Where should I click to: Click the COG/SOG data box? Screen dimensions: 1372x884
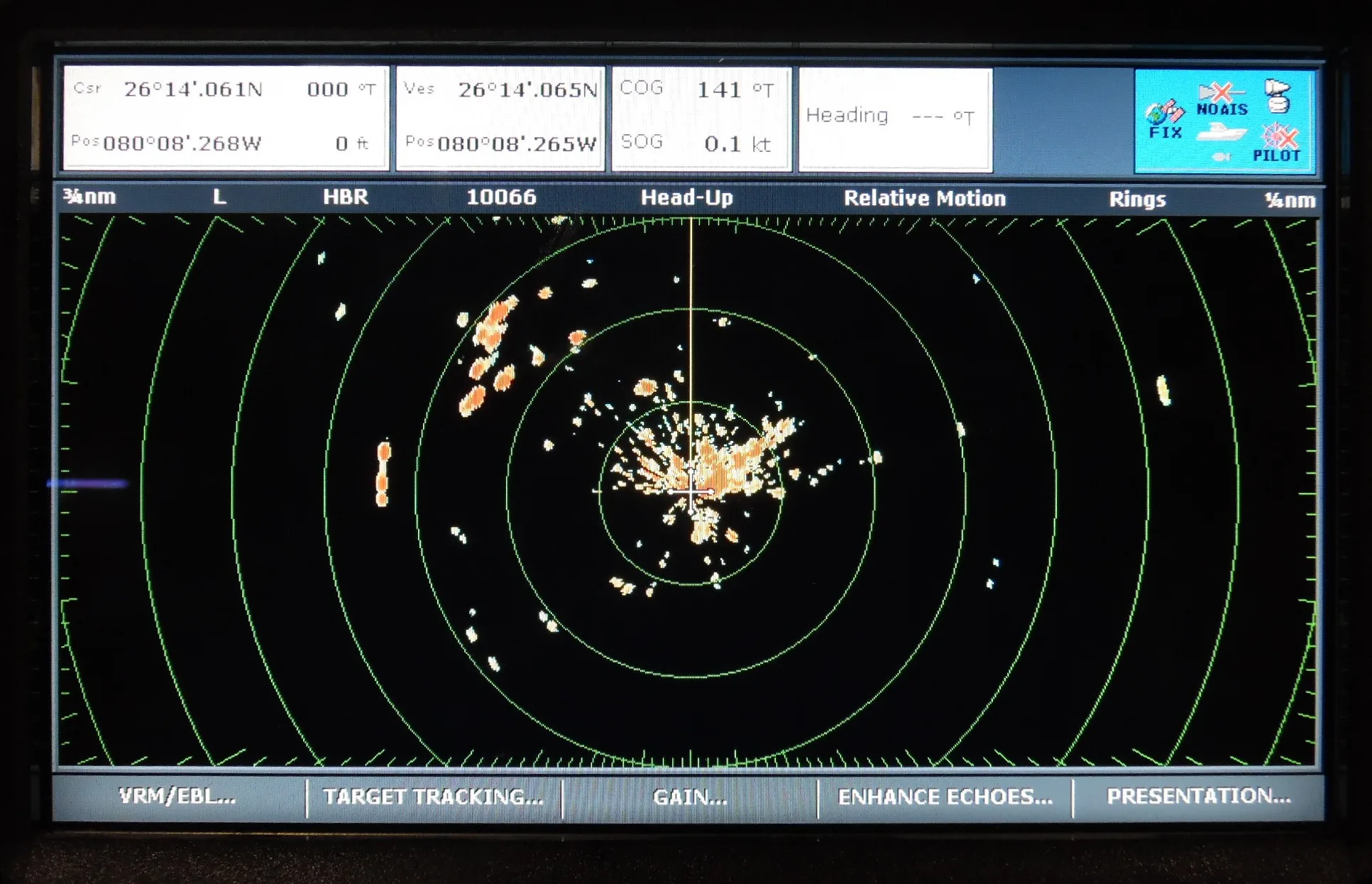(701, 119)
